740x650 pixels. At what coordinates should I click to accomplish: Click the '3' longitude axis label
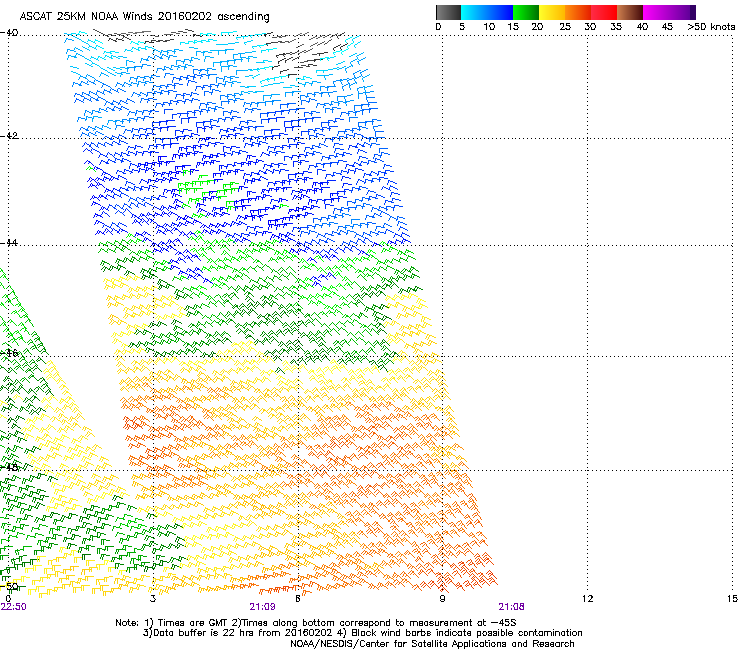point(153,599)
